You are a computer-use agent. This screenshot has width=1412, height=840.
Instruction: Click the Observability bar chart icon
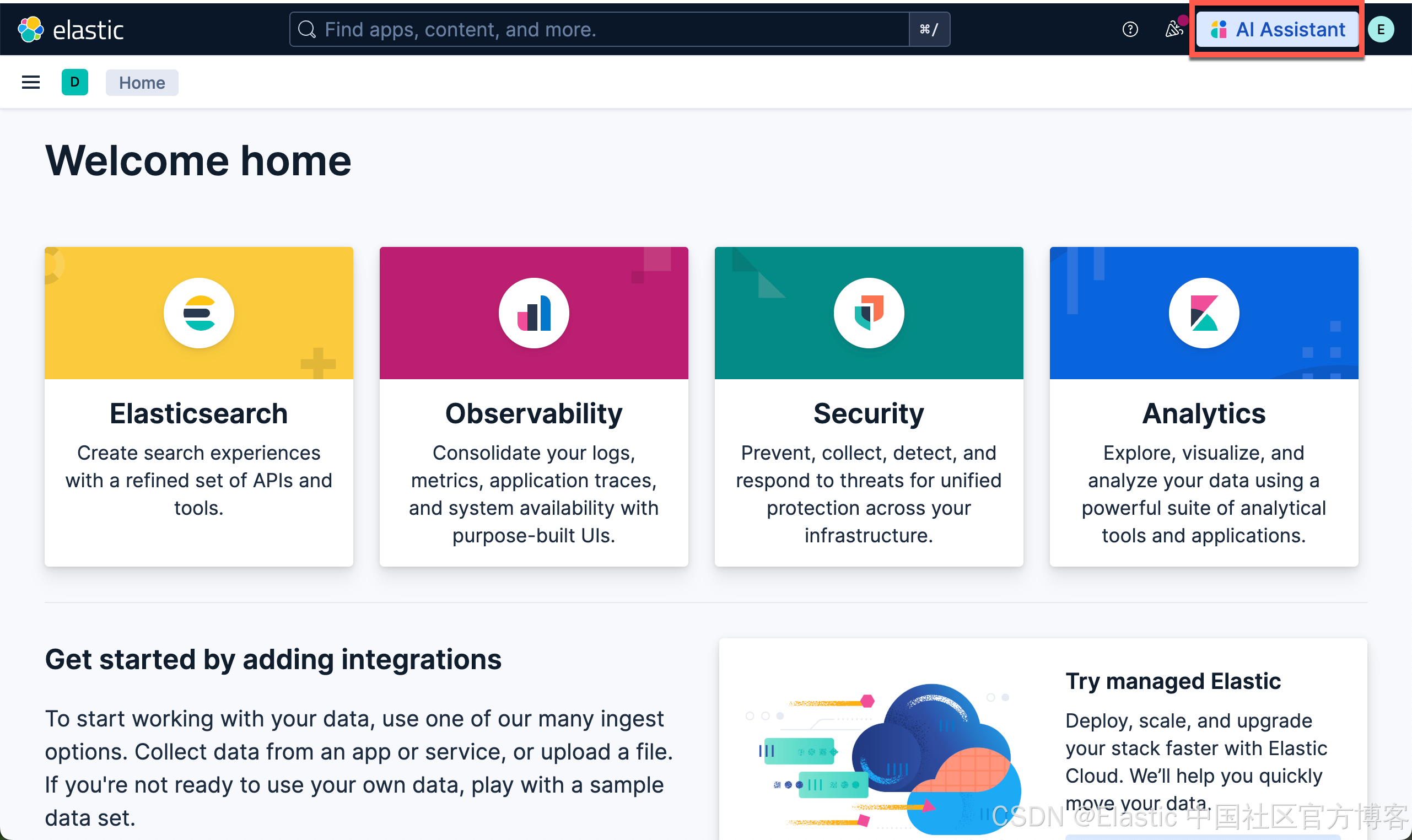pos(533,313)
